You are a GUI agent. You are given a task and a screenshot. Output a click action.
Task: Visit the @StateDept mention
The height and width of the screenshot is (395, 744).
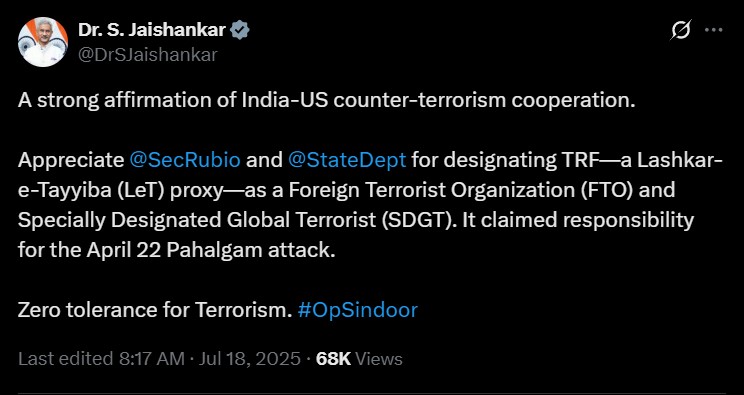(x=347, y=160)
